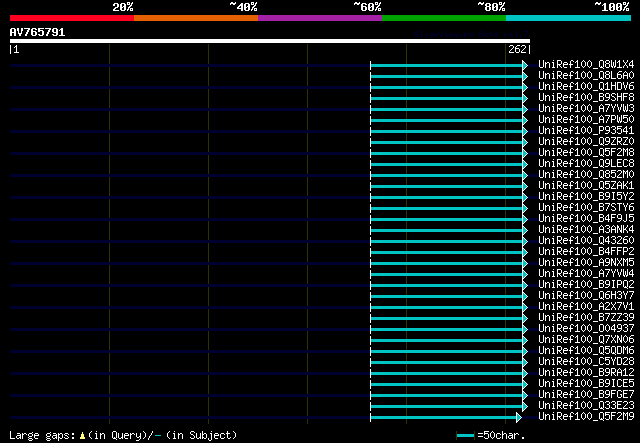640x443 pixels.
Task: Select the UniRef100_Q9LEC8 label
Action: point(586,164)
